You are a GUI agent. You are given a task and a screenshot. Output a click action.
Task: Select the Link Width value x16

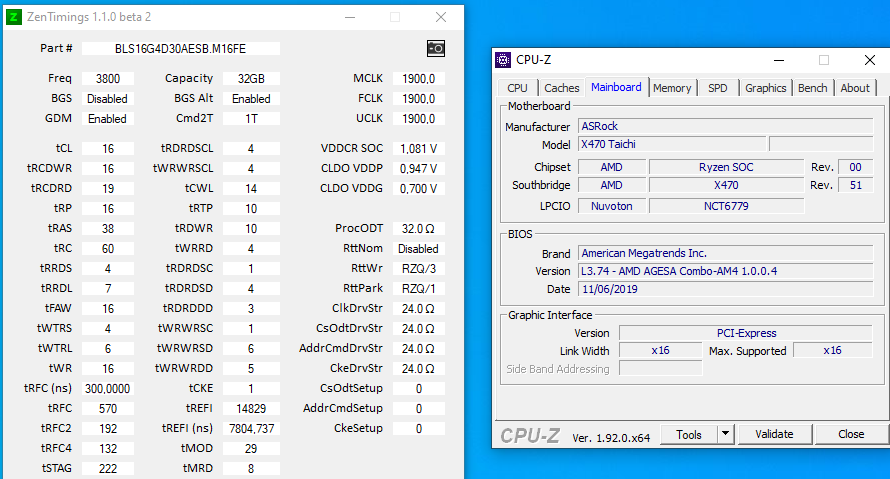661,350
